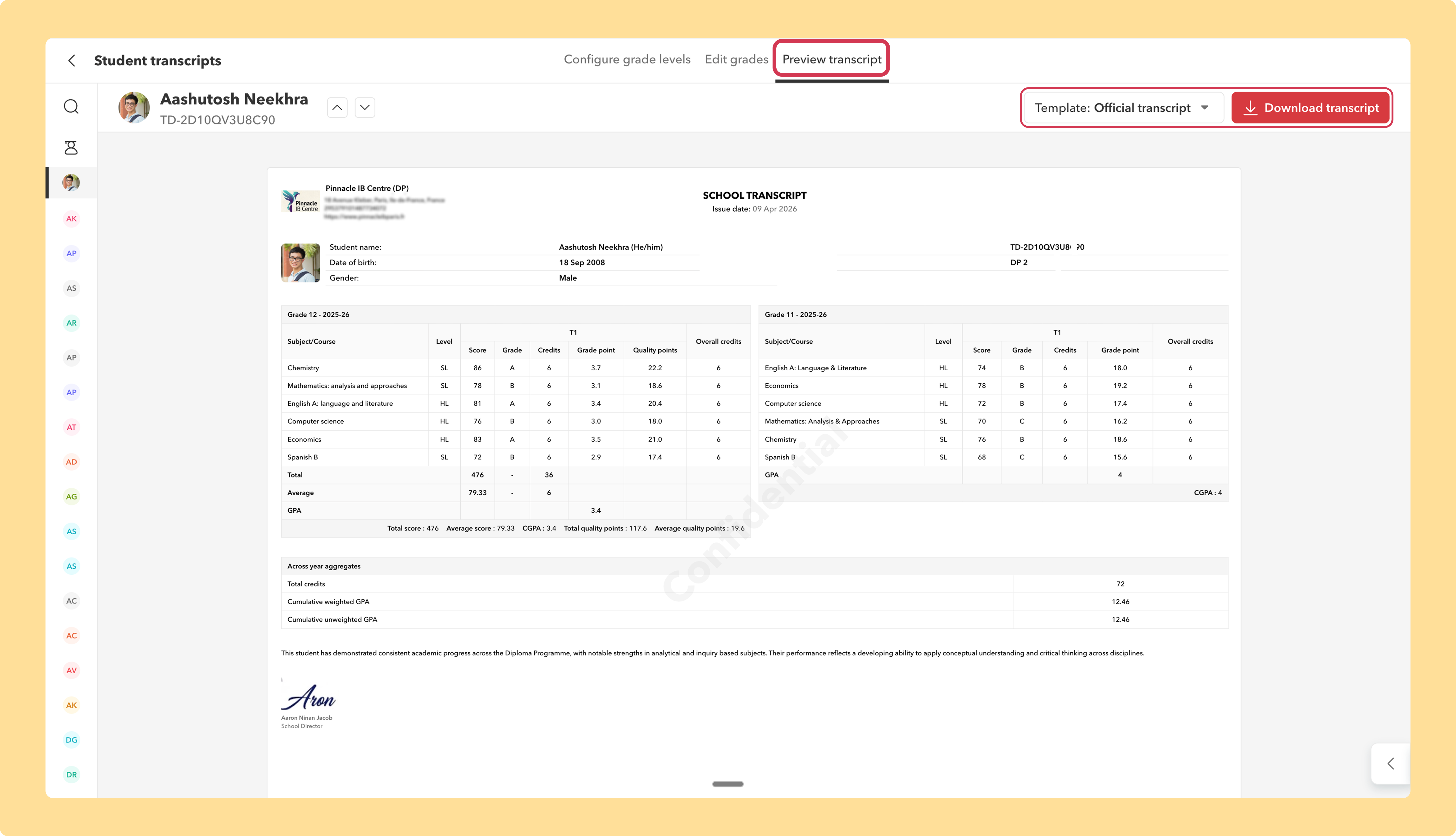Click the horizontal drag handle at bottom
The width and height of the screenshot is (1456, 836).
coord(728,784)
